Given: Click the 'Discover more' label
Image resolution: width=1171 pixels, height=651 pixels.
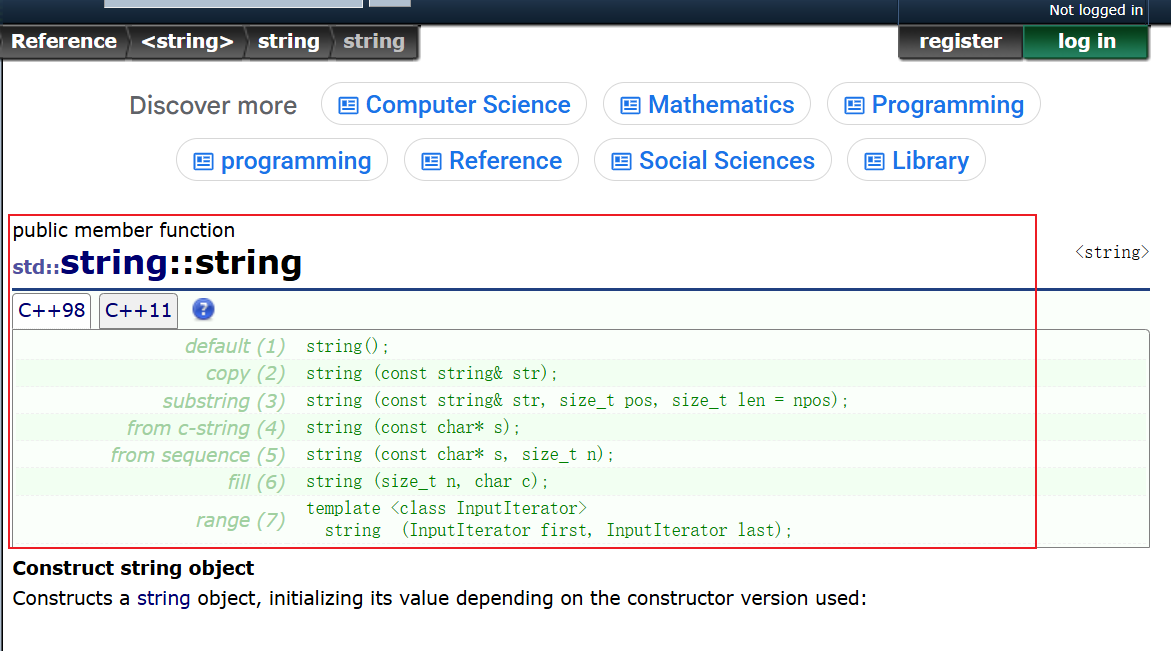Looking at the screenshot, I should tap(213, 105).
